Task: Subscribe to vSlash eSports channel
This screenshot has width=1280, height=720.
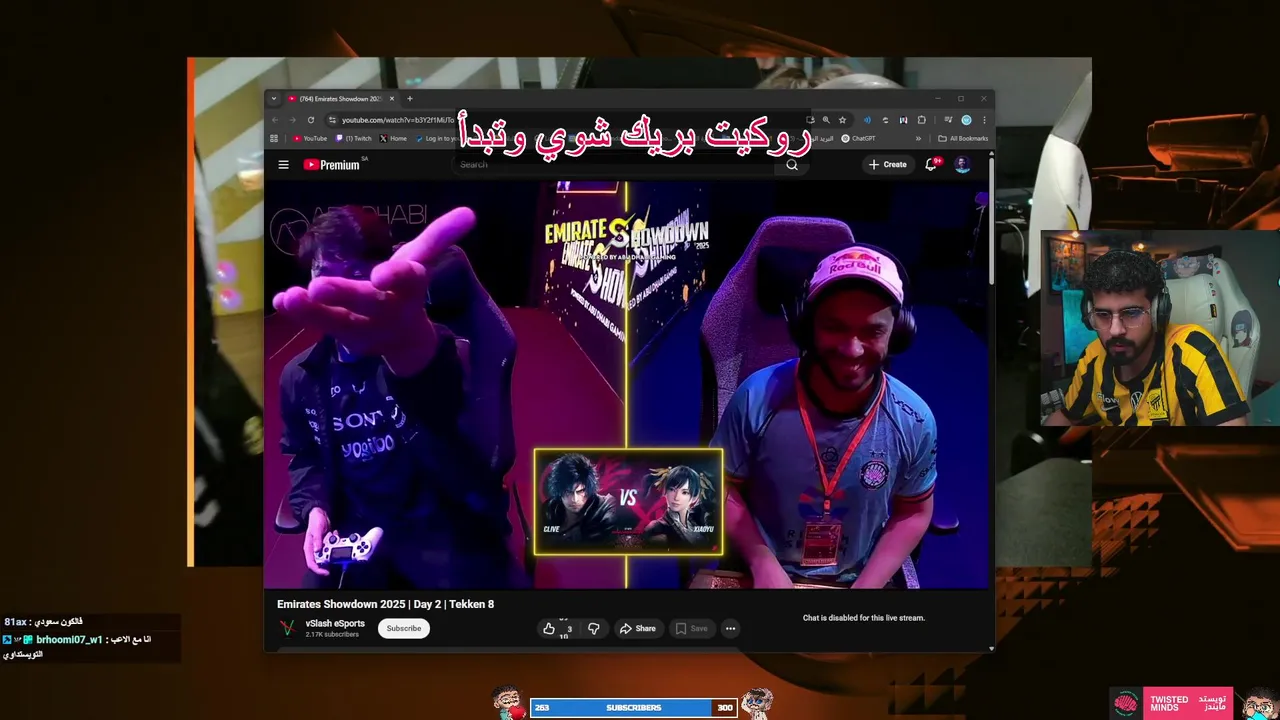Action: (404, 628)
